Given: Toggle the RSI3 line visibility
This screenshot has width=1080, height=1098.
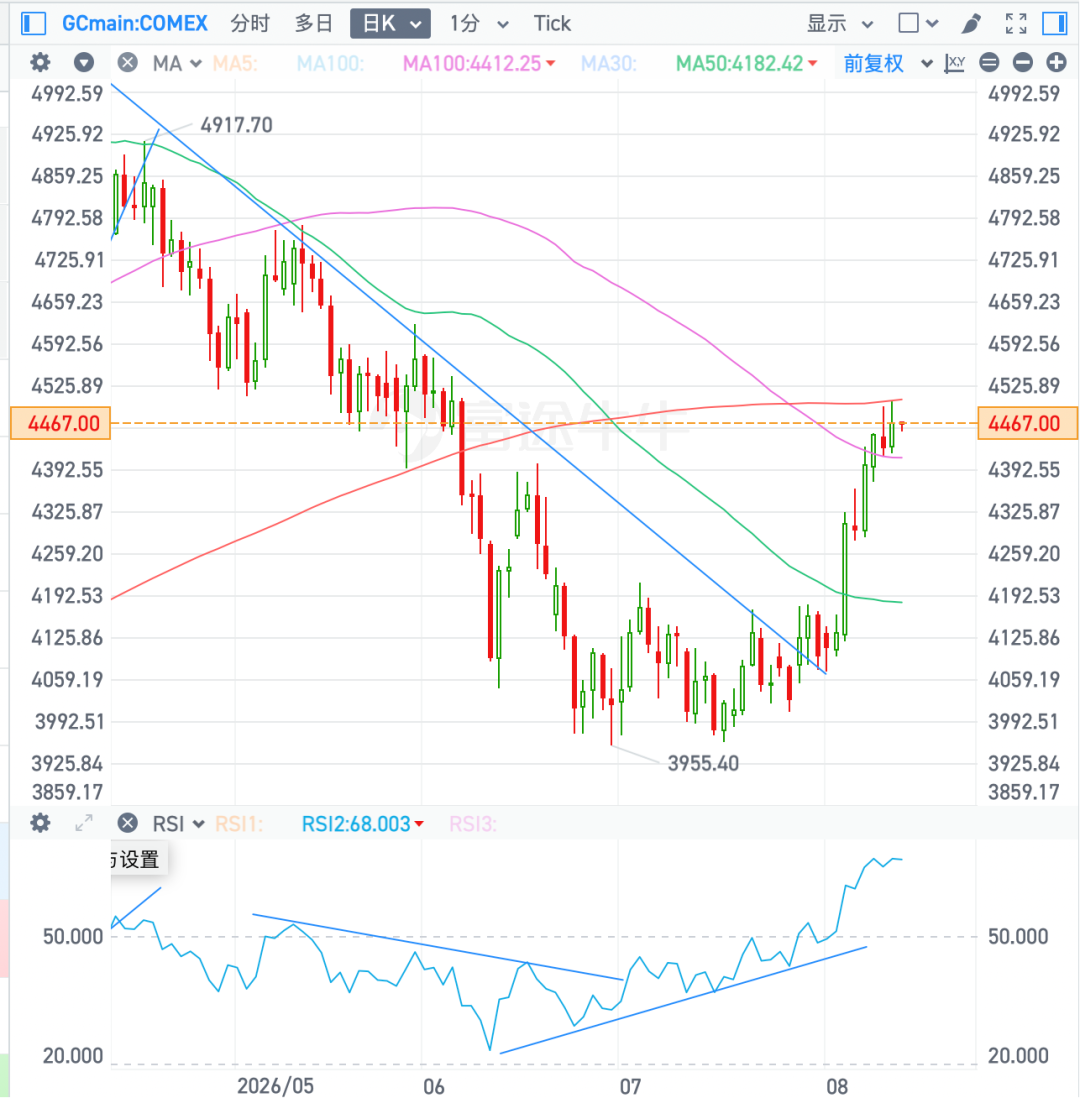Looking at the screenshot, I should [473, 824].
